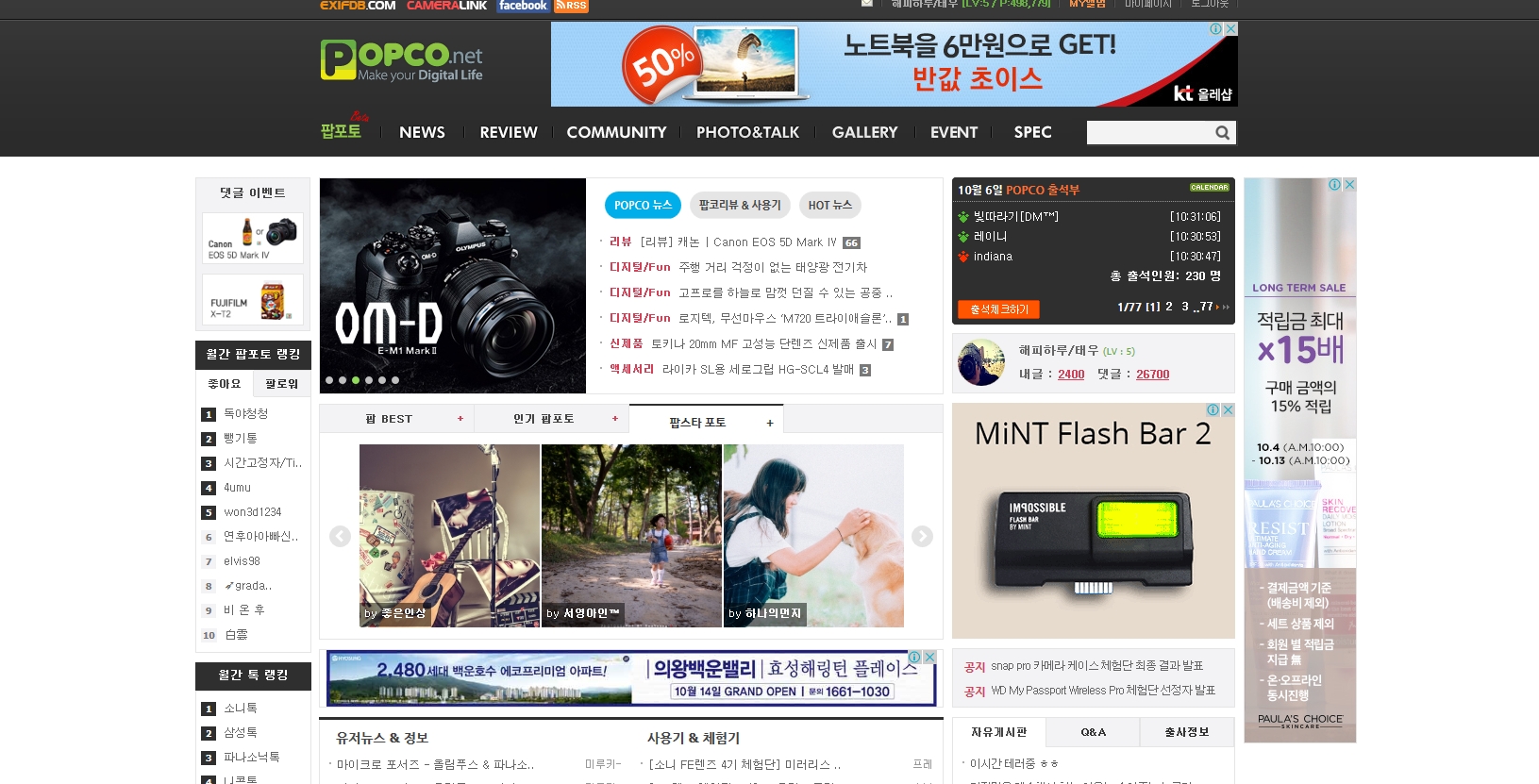Click the 출석체크하기 button
1539x784 pixels.
click(x=999, y=309)
